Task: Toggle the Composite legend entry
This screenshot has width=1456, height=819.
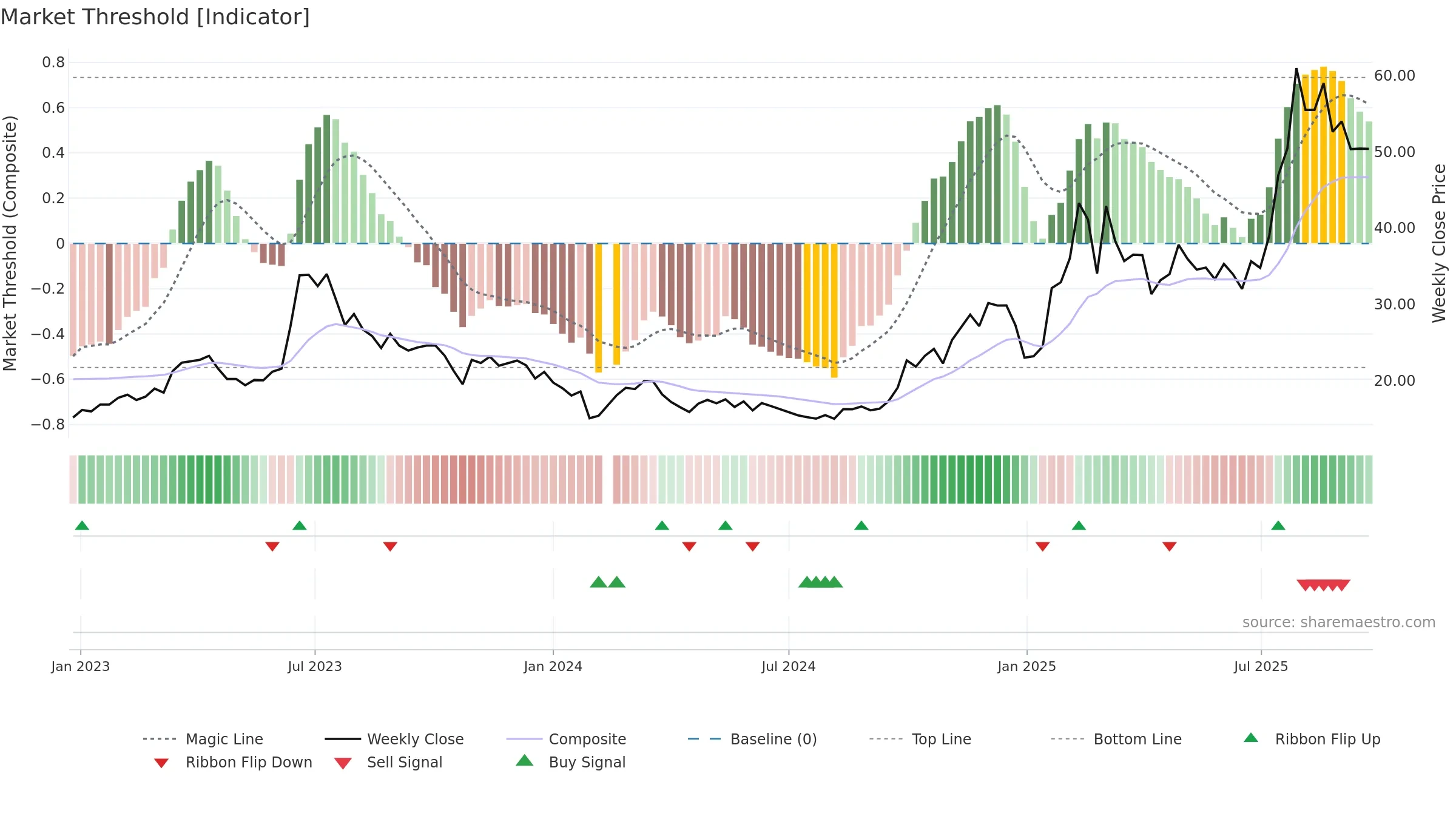Action: [566, 739]
